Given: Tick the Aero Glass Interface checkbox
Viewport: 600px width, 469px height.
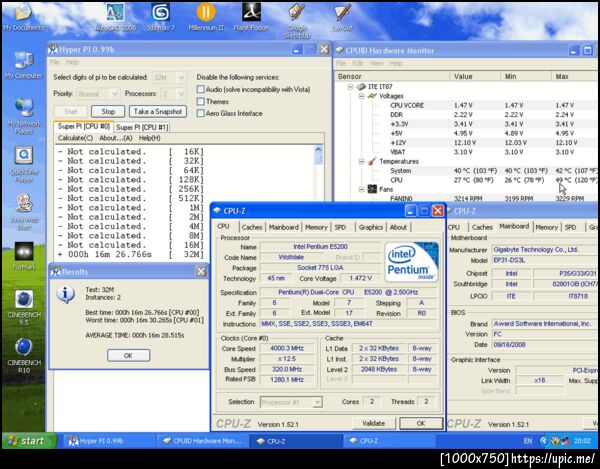Looking at the screenshot, I should tap(200, 113).
